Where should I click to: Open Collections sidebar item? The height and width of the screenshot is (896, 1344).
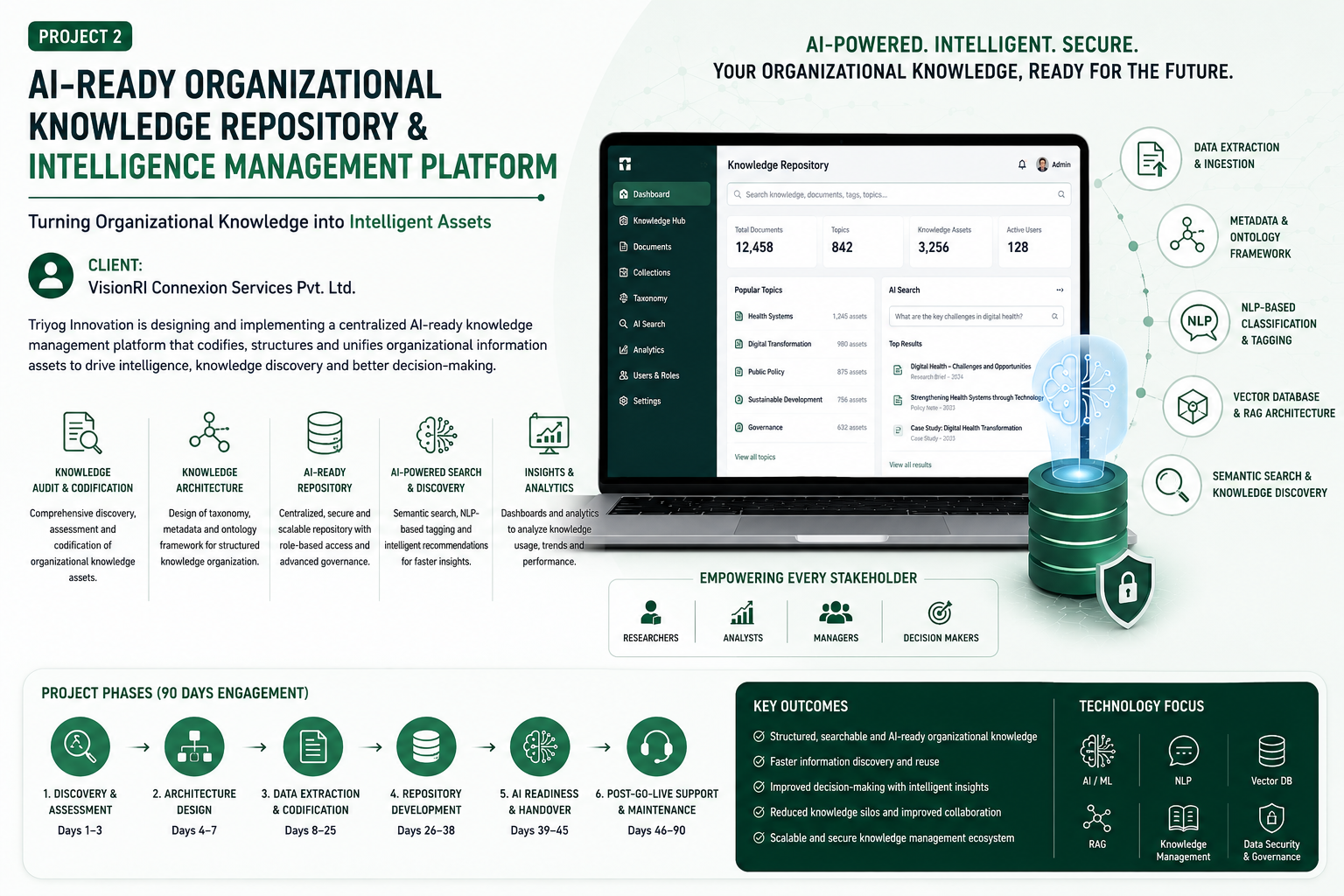(x=645, y=272)
